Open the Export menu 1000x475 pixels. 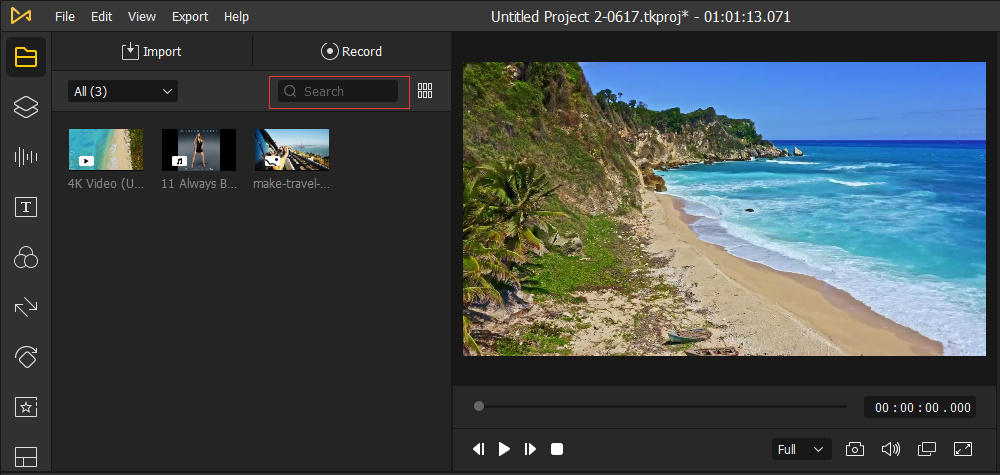coord(190,17)
